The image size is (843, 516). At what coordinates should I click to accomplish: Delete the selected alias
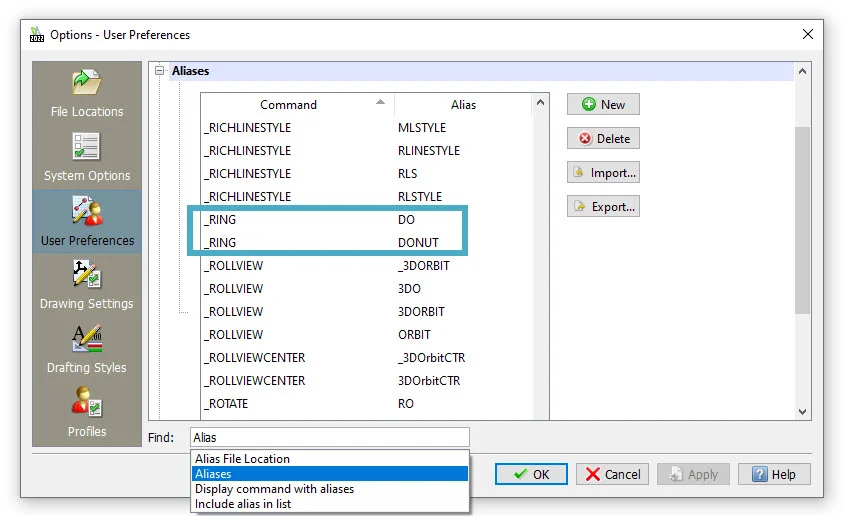point(603,138)
